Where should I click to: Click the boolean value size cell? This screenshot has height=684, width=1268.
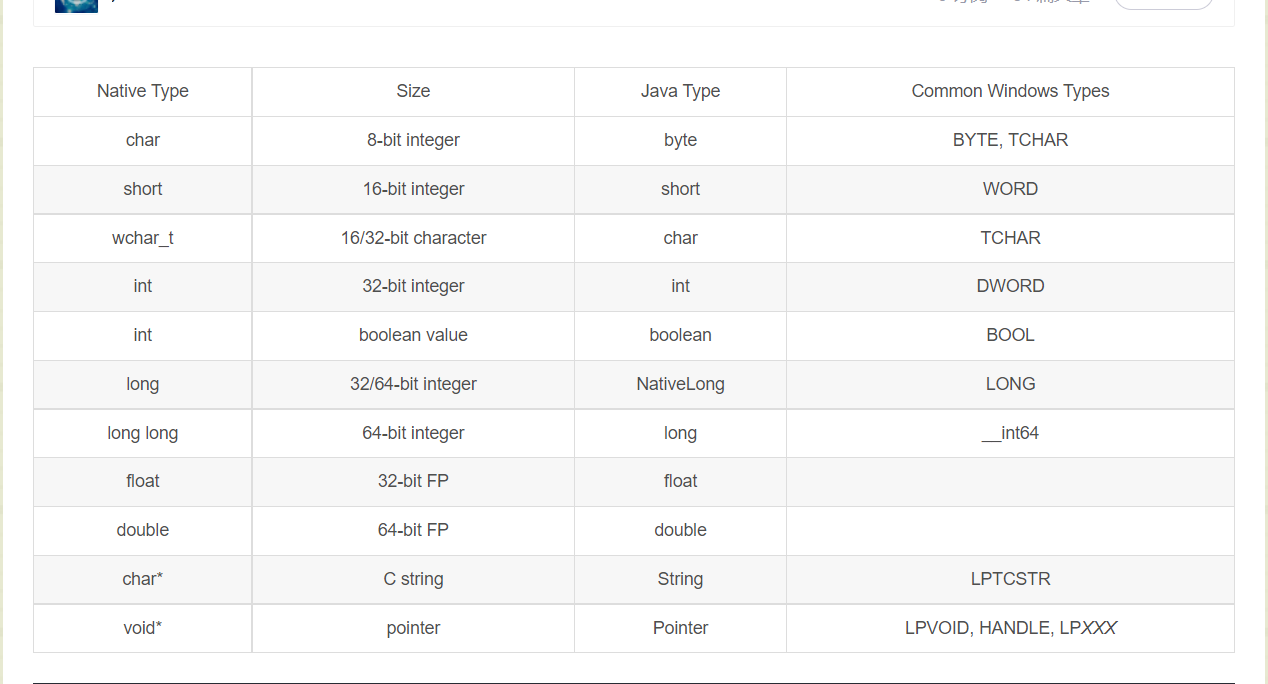coord(413,335)
